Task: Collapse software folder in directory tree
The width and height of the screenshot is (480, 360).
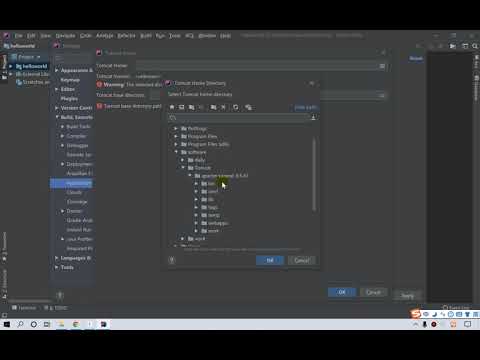Action: click(x=176, y=152)
